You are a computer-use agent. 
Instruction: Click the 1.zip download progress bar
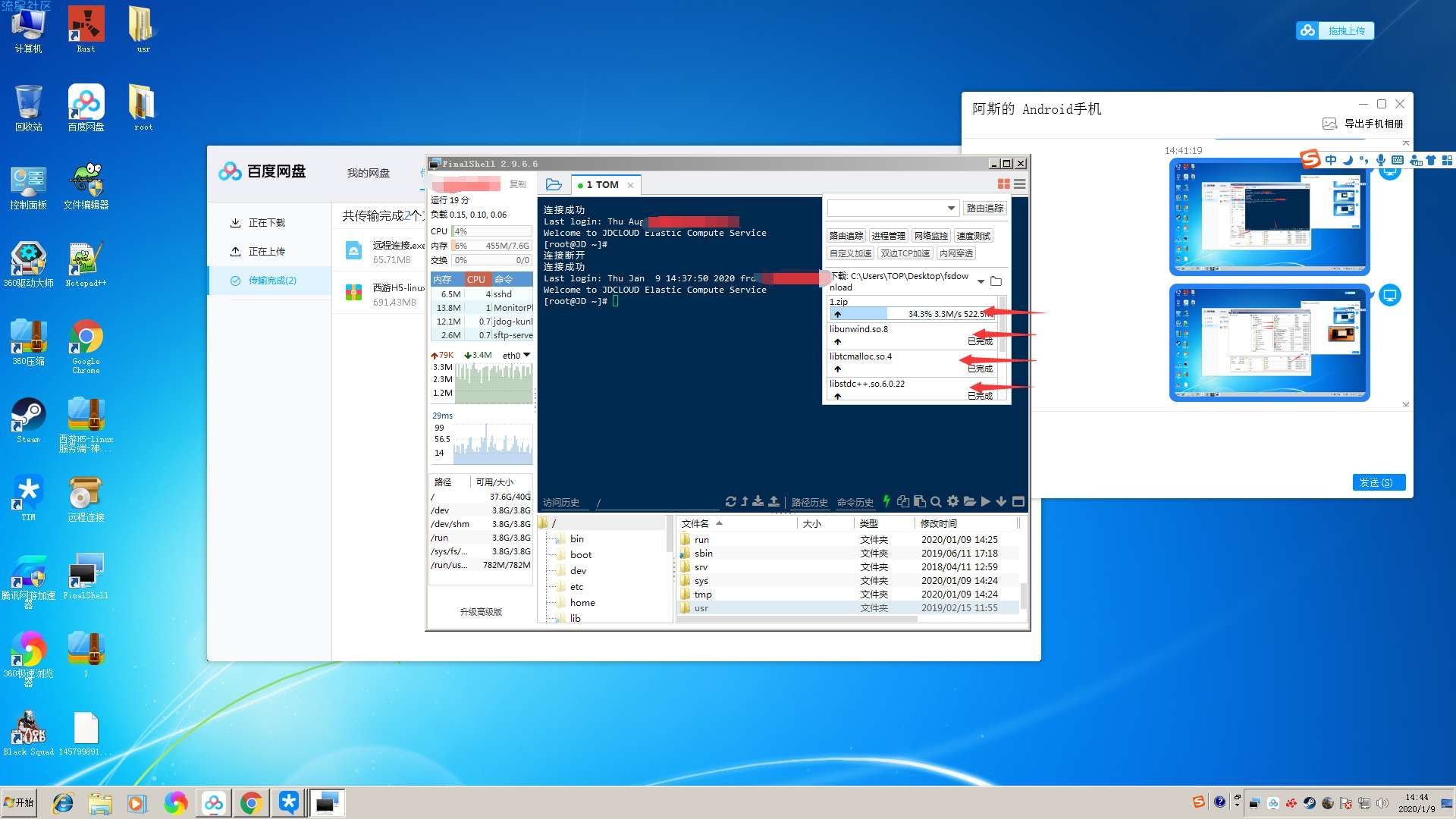[912, 313]
